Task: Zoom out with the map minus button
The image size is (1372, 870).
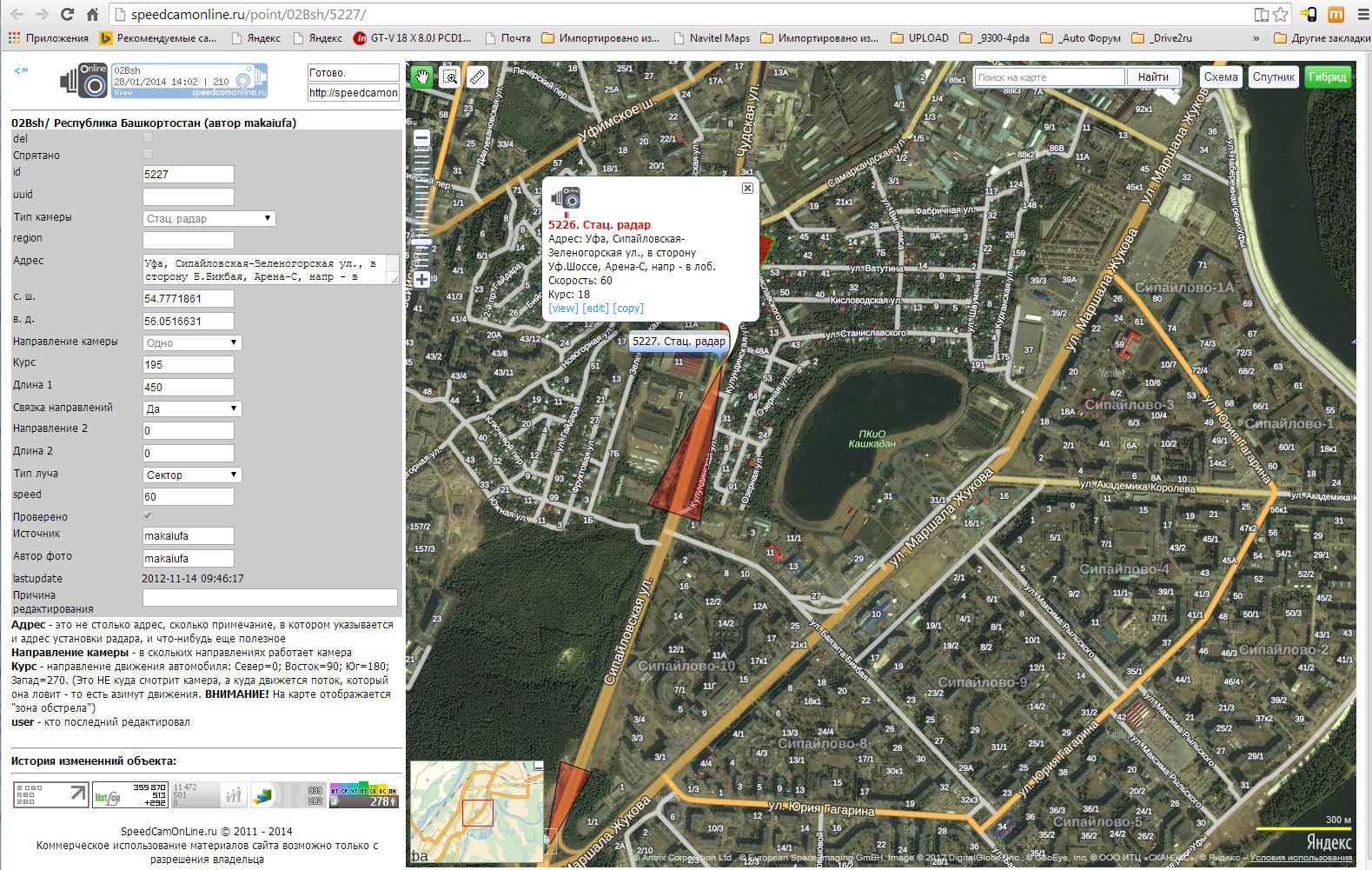Action: (x=421, y=138)
